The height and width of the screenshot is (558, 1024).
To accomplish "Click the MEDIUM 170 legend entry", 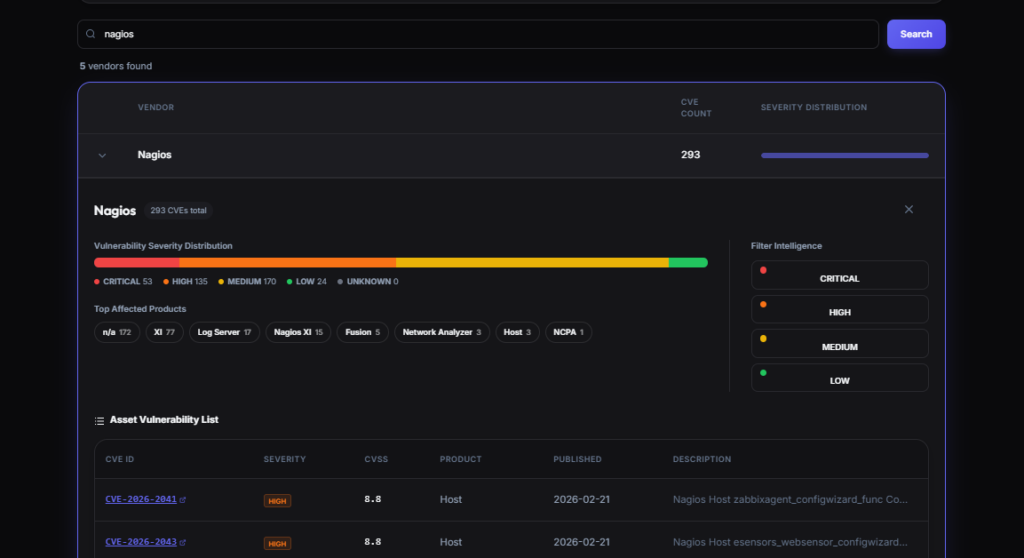I will pos(247,282).
